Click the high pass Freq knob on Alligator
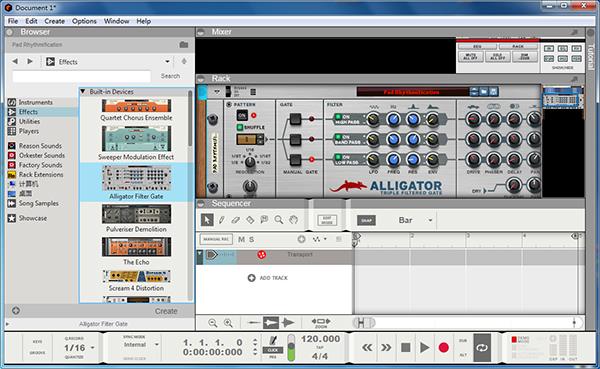 pyautogui.click(x=393, y=119)
